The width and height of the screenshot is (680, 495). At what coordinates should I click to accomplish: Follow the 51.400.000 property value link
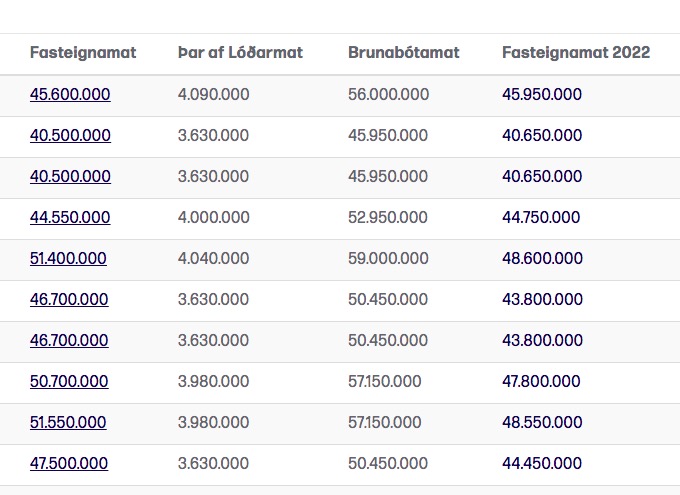(68, 258)
